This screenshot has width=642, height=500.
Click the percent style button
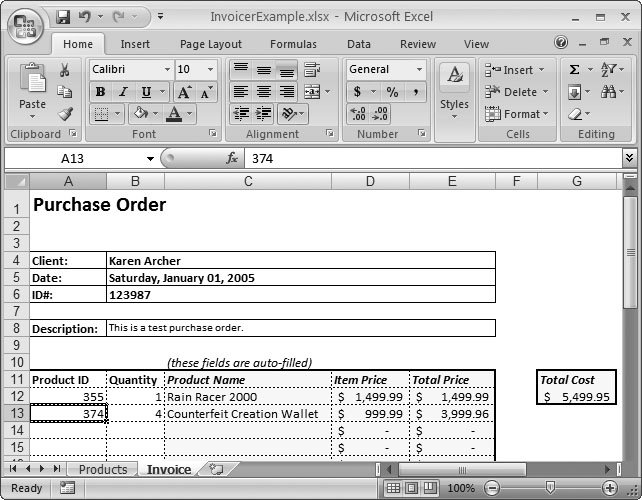click(x=391, y=92)
